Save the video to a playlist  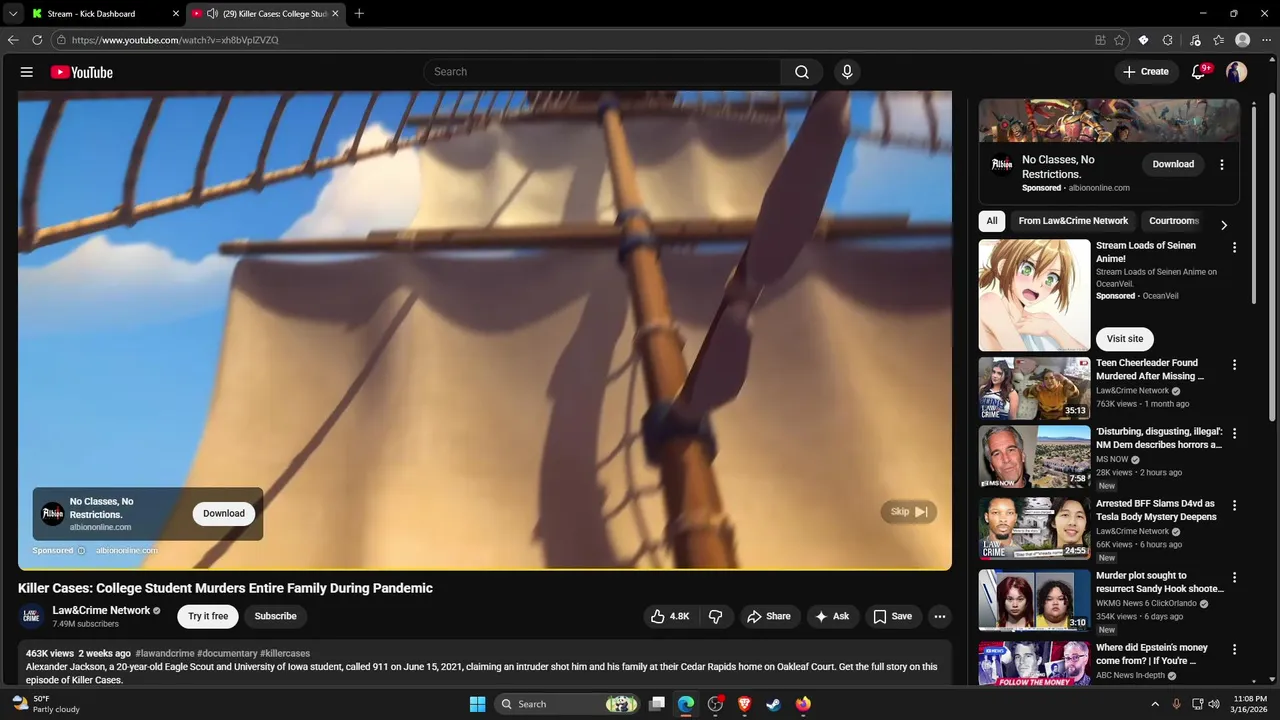pos(892,617)
